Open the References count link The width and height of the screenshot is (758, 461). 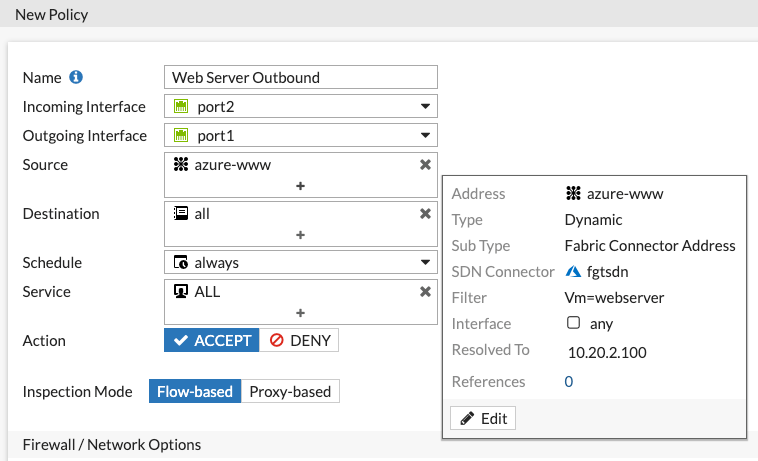click(569, 382)
